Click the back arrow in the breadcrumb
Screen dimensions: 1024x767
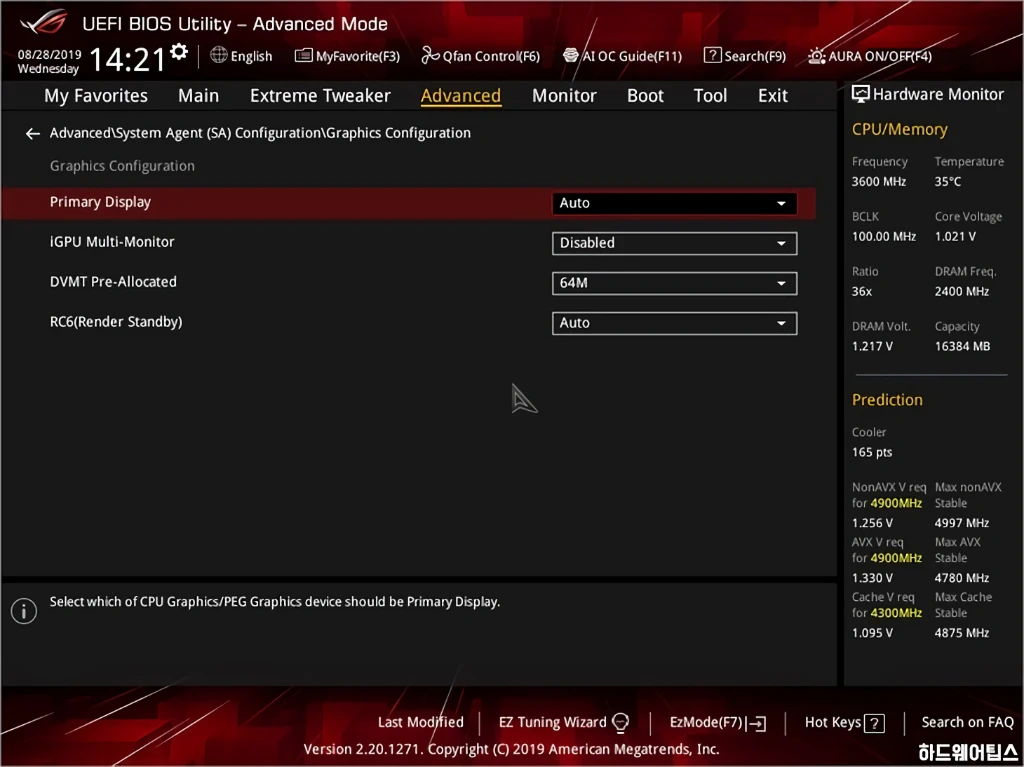tap(33, 134)
